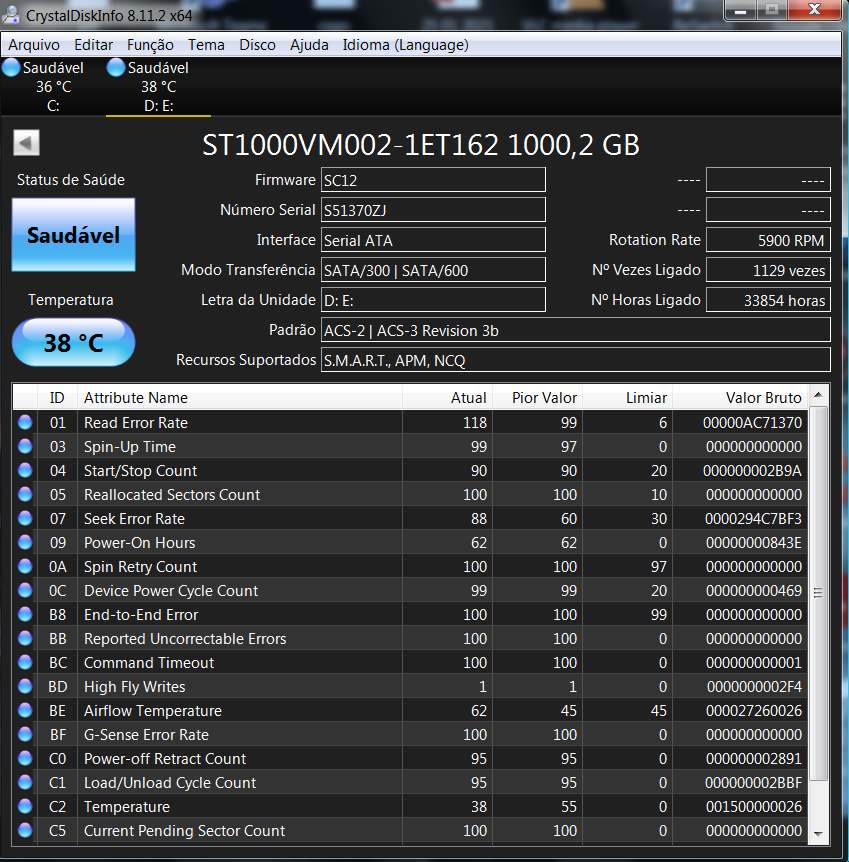Click the scrollbar up arrow in attribute list

818,395
